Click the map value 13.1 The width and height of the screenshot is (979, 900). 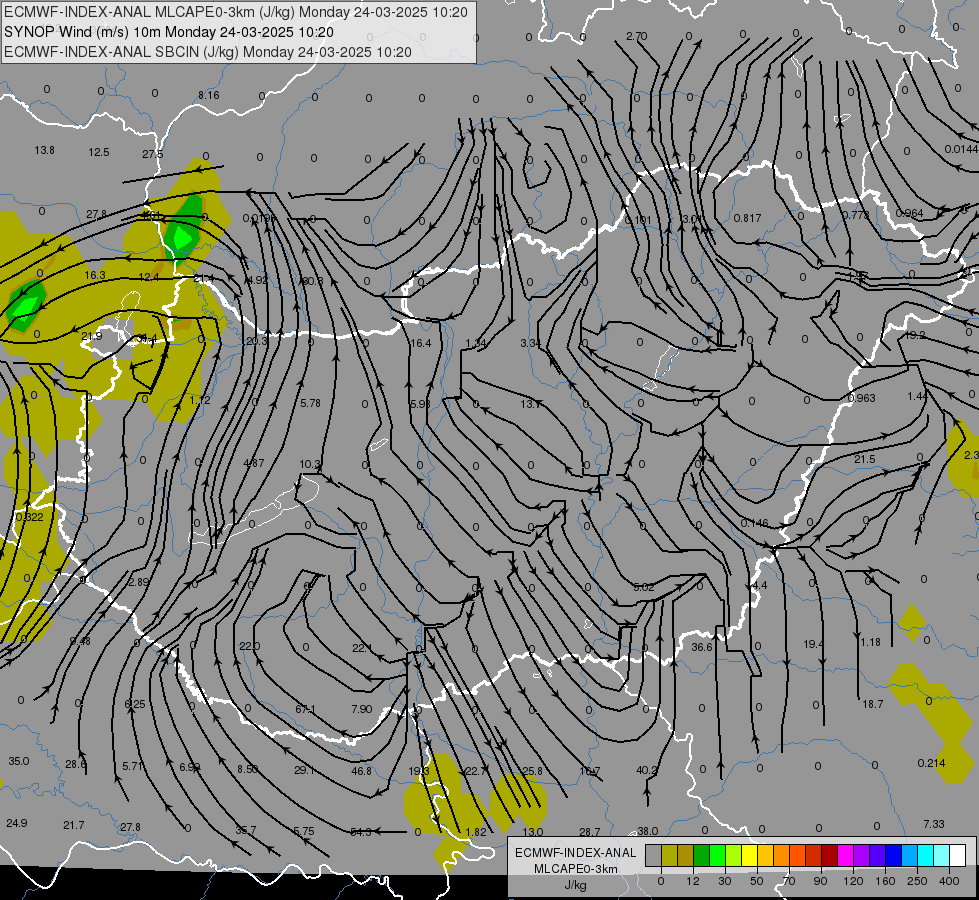point(531,404)
